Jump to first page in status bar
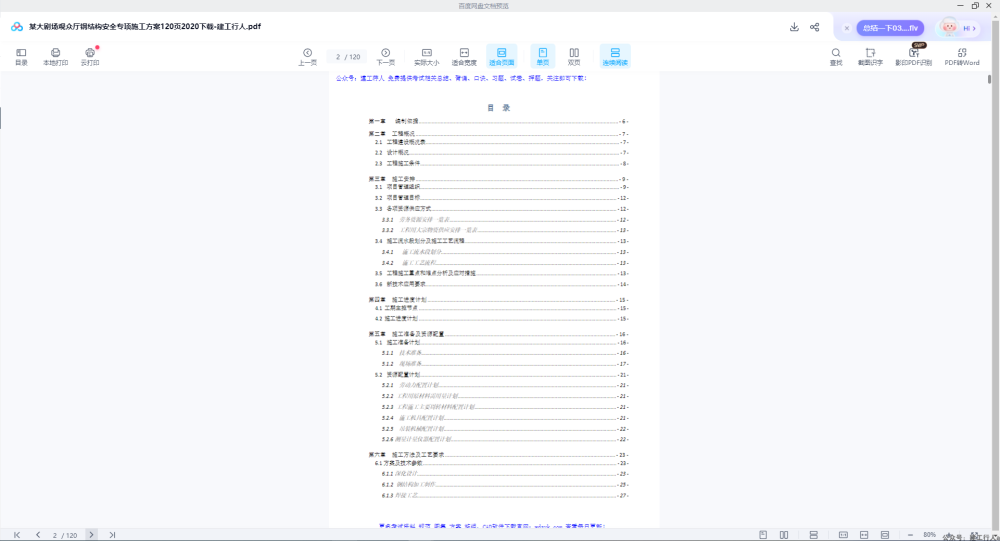Viewport: 1000px width, 541px height. (17, 535)
